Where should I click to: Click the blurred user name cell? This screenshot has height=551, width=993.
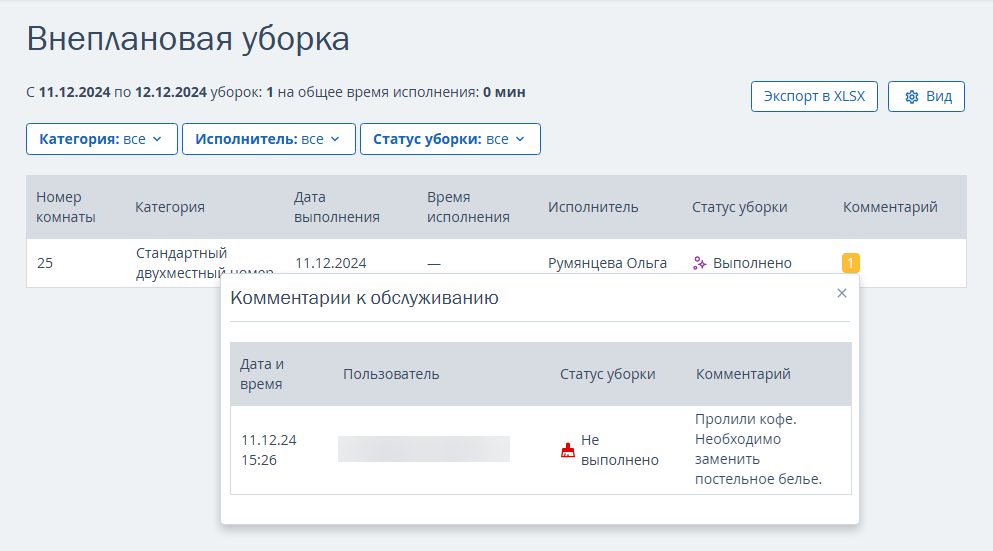[424, 449]
